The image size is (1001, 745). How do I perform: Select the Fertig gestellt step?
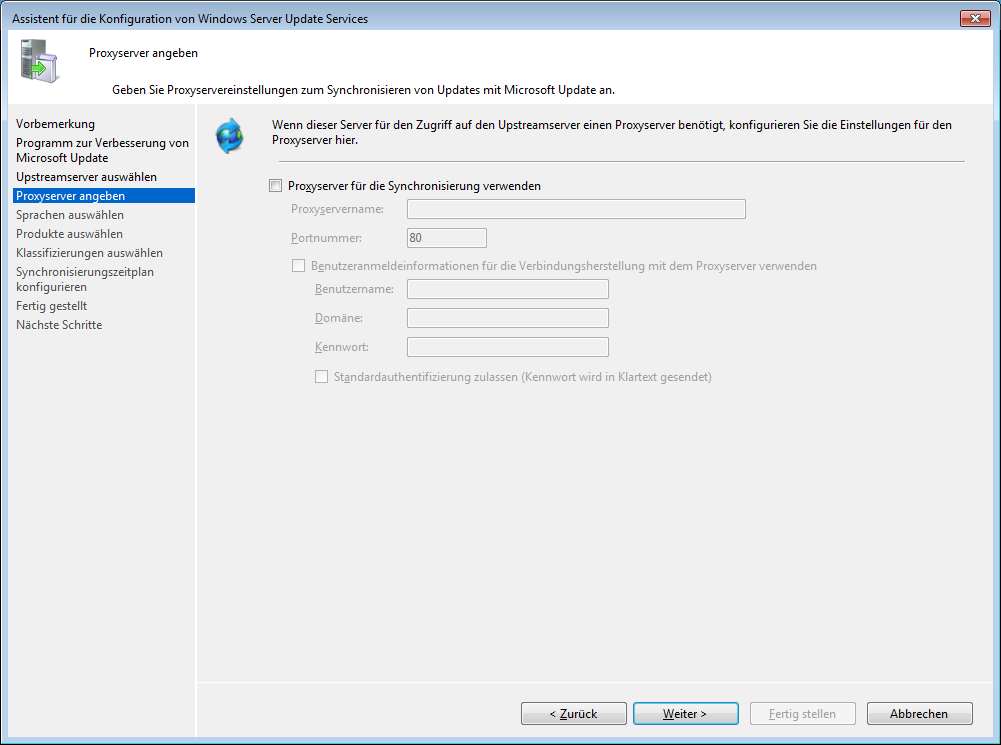pos(51,306)
